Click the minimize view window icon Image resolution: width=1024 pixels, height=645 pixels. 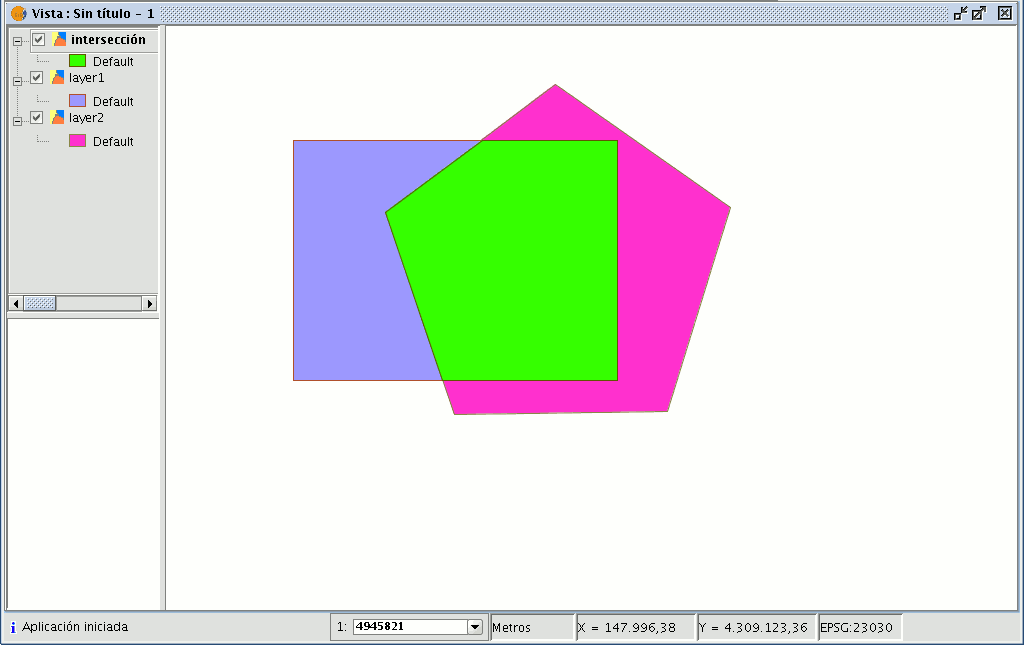pyautogui.click(x=960, y=13)
